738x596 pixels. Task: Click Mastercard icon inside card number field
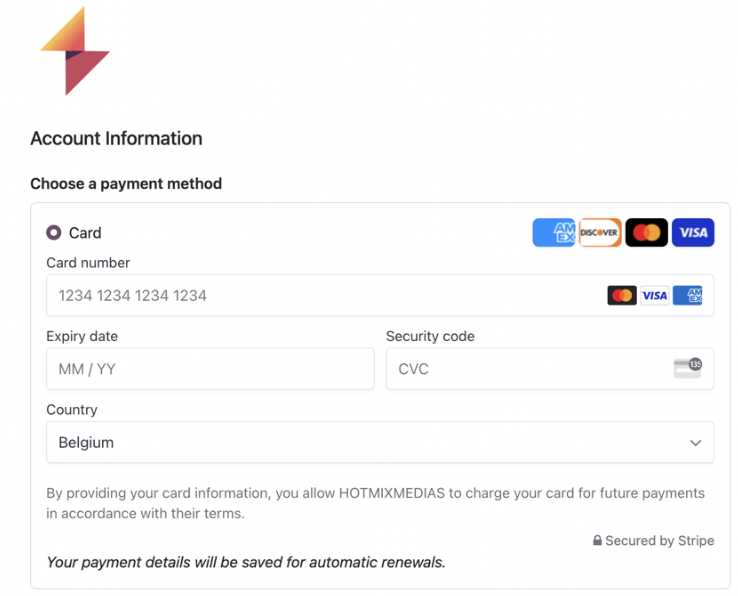coord(622,296)
